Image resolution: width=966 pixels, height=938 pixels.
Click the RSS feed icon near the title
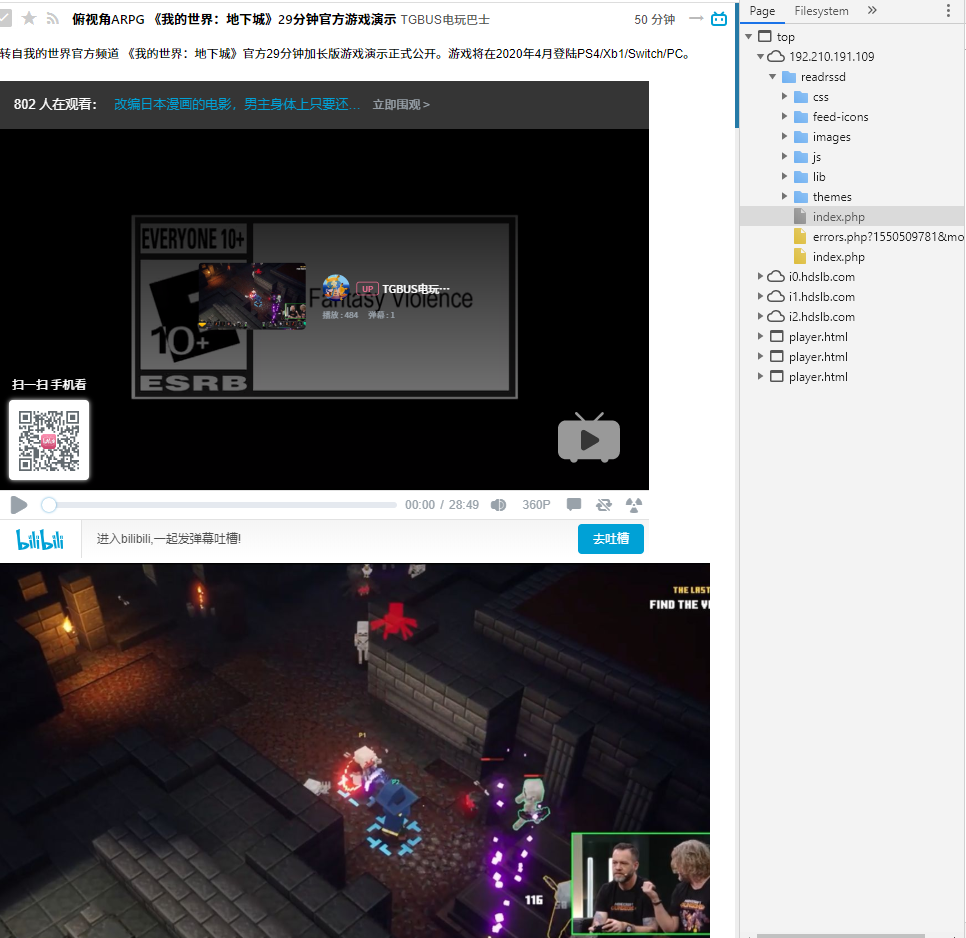click(x=52, y=18)
